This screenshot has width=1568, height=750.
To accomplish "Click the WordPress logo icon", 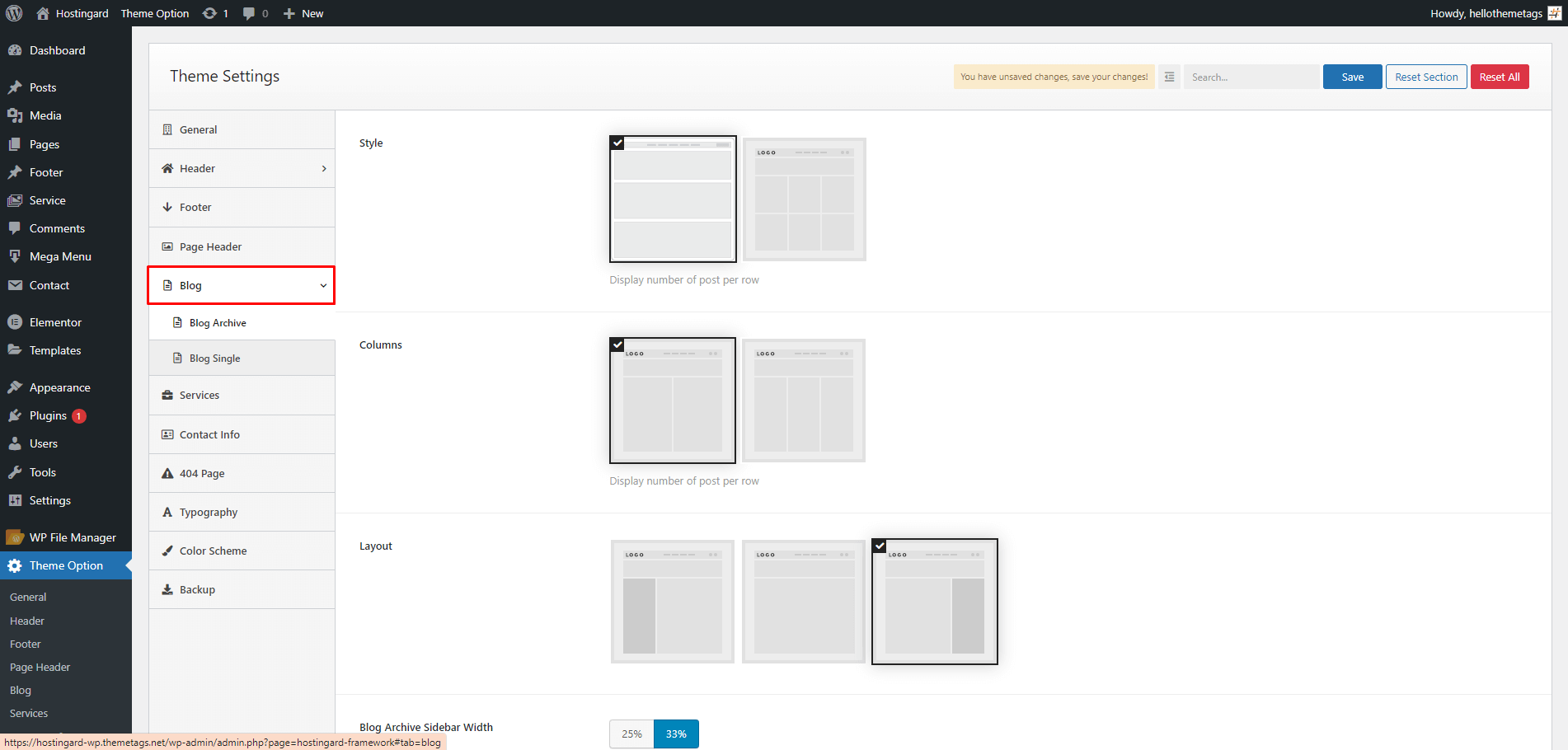I will point(14,13).
